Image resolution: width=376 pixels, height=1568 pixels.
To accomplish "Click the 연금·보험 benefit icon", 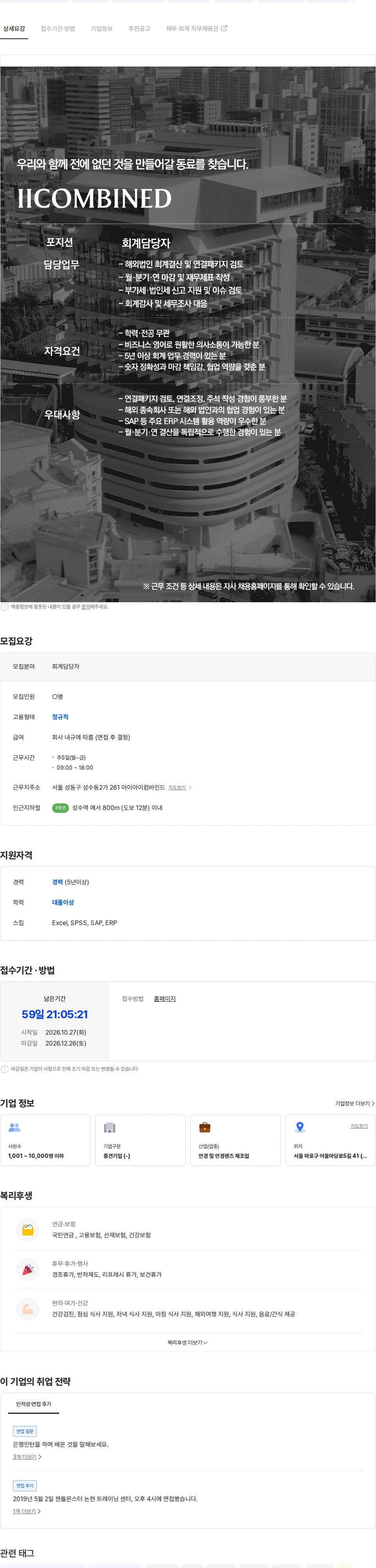I will (28, 1230).
